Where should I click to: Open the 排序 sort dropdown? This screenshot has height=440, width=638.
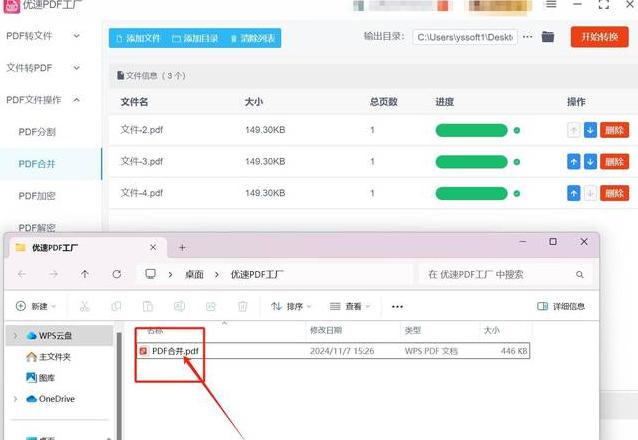coord(291,306)
